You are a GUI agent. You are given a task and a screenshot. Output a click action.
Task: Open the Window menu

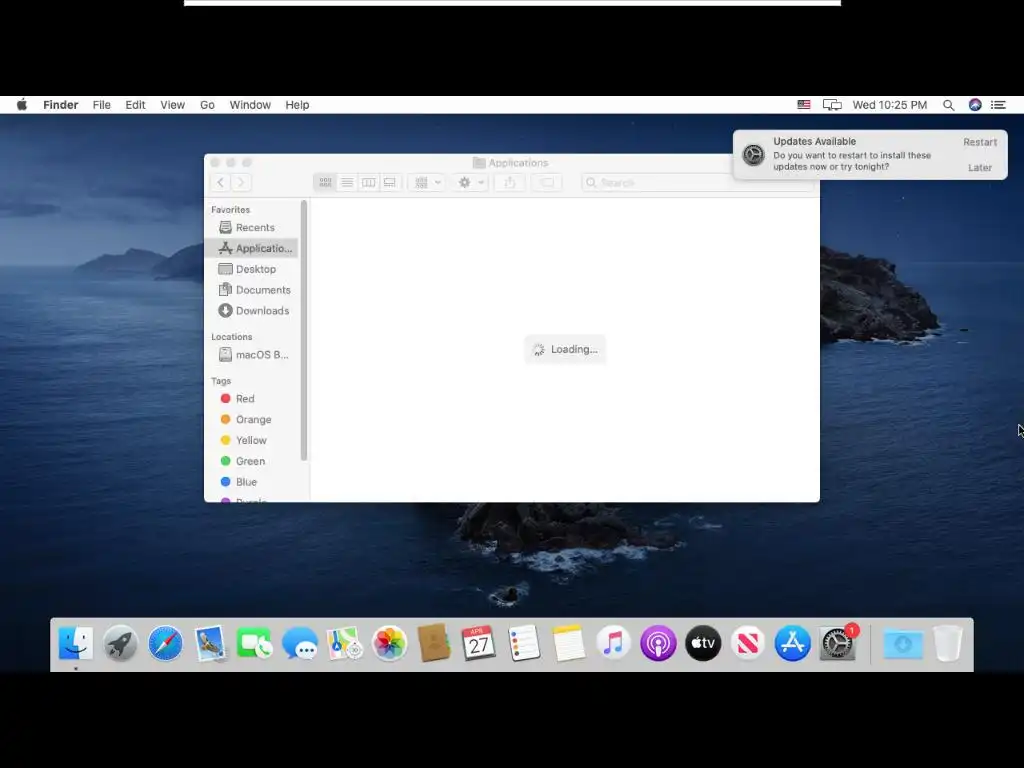pos(250,104)
